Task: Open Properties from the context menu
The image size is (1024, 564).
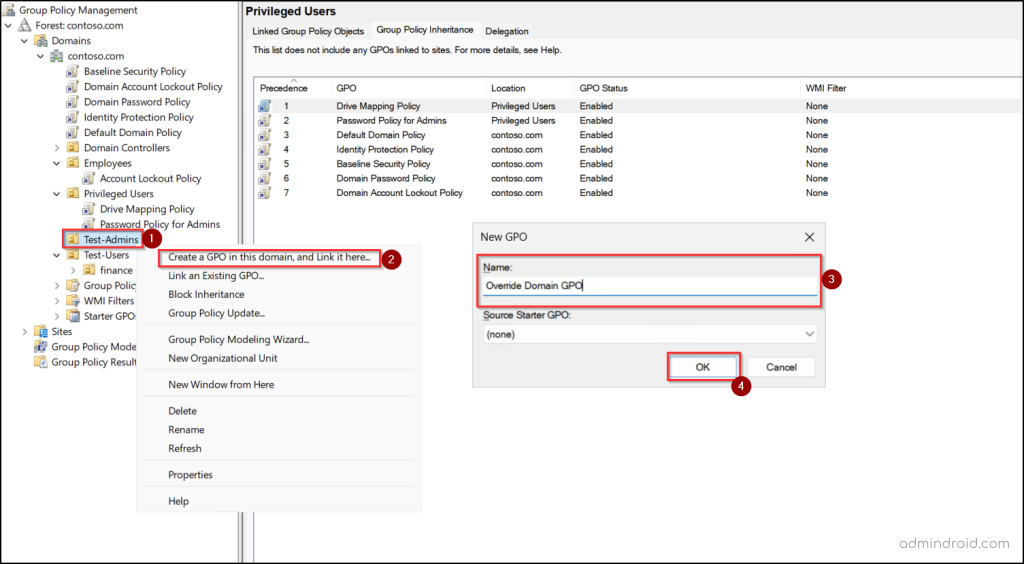Action: (x=190, y=475)
